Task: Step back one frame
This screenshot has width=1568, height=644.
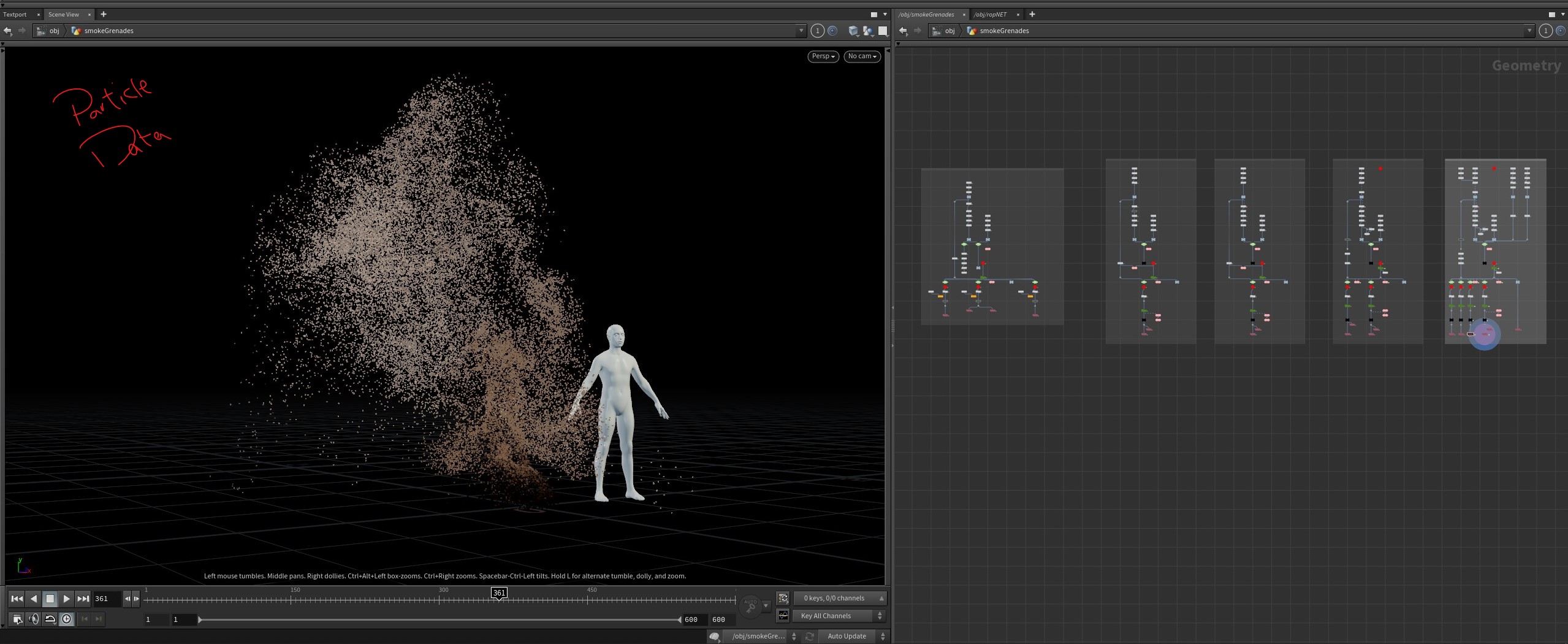Action: tap(127, 599)
